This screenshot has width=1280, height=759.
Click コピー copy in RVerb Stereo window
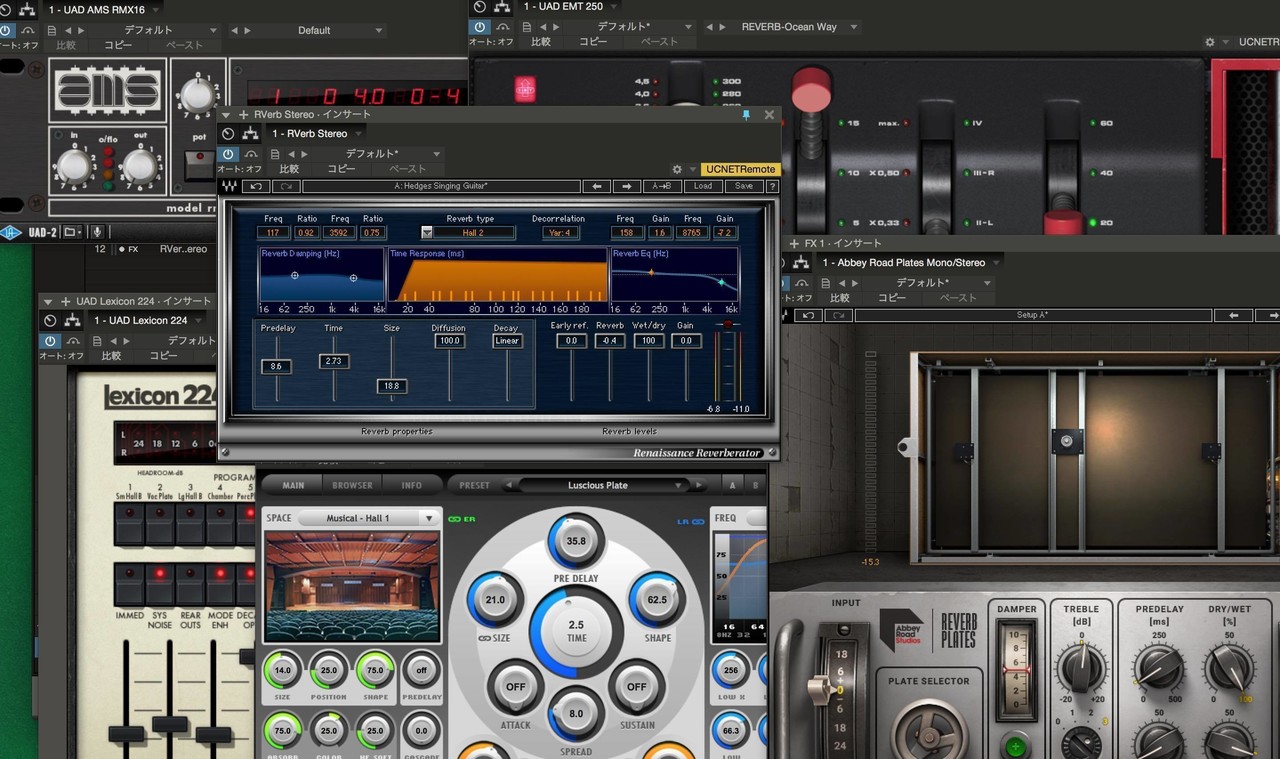point(342,169)
